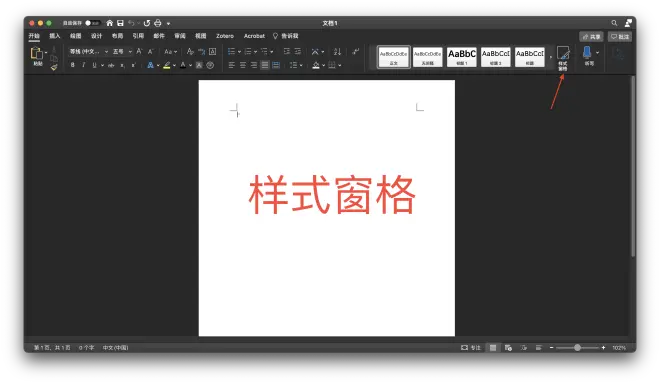
Task: Click the enclosed character circle icon
Action: pyautogui.click(x=210, y=65)
